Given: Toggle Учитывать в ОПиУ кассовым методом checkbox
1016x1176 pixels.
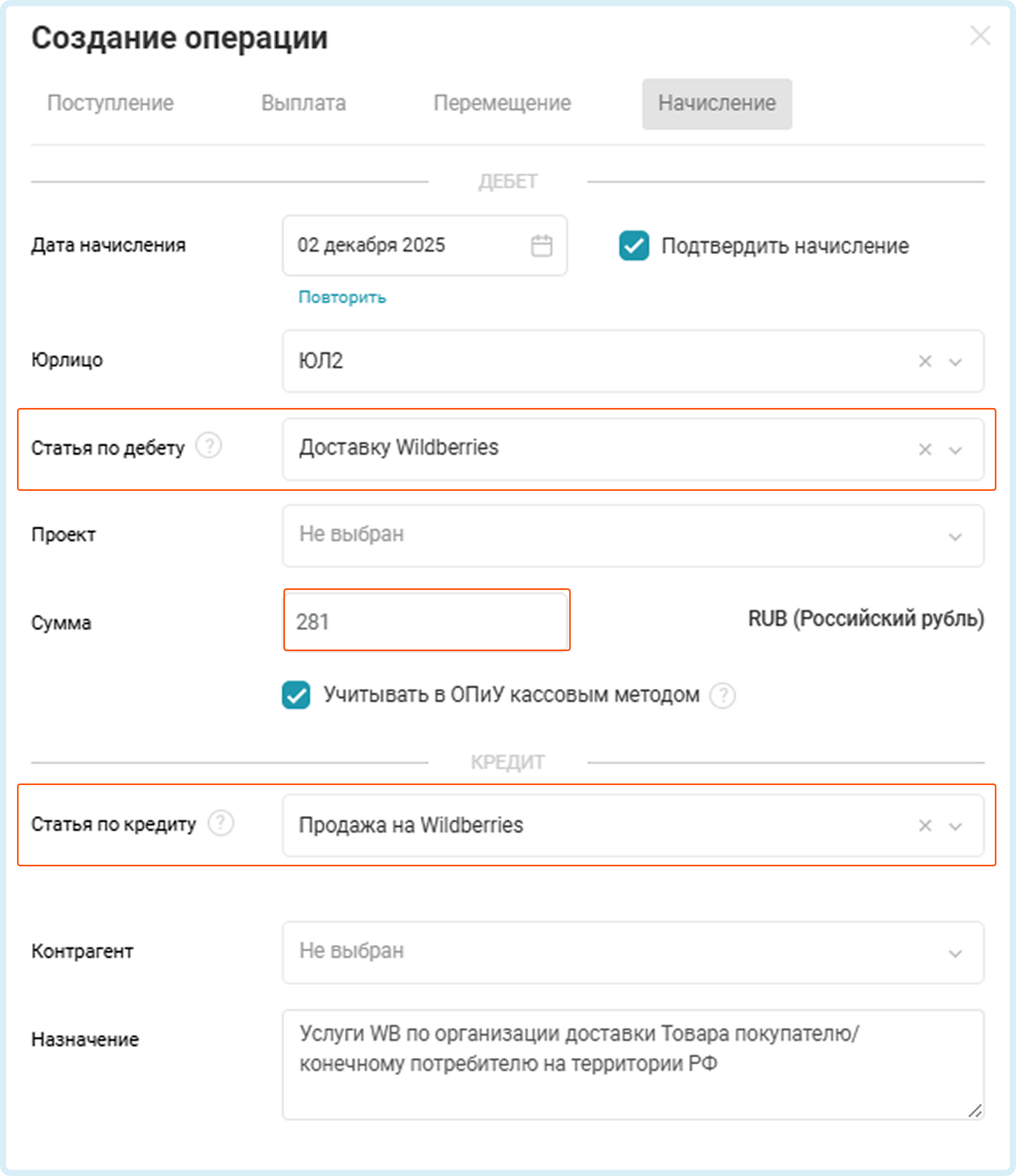Looking at the screenshot, I should coord(296,695).
